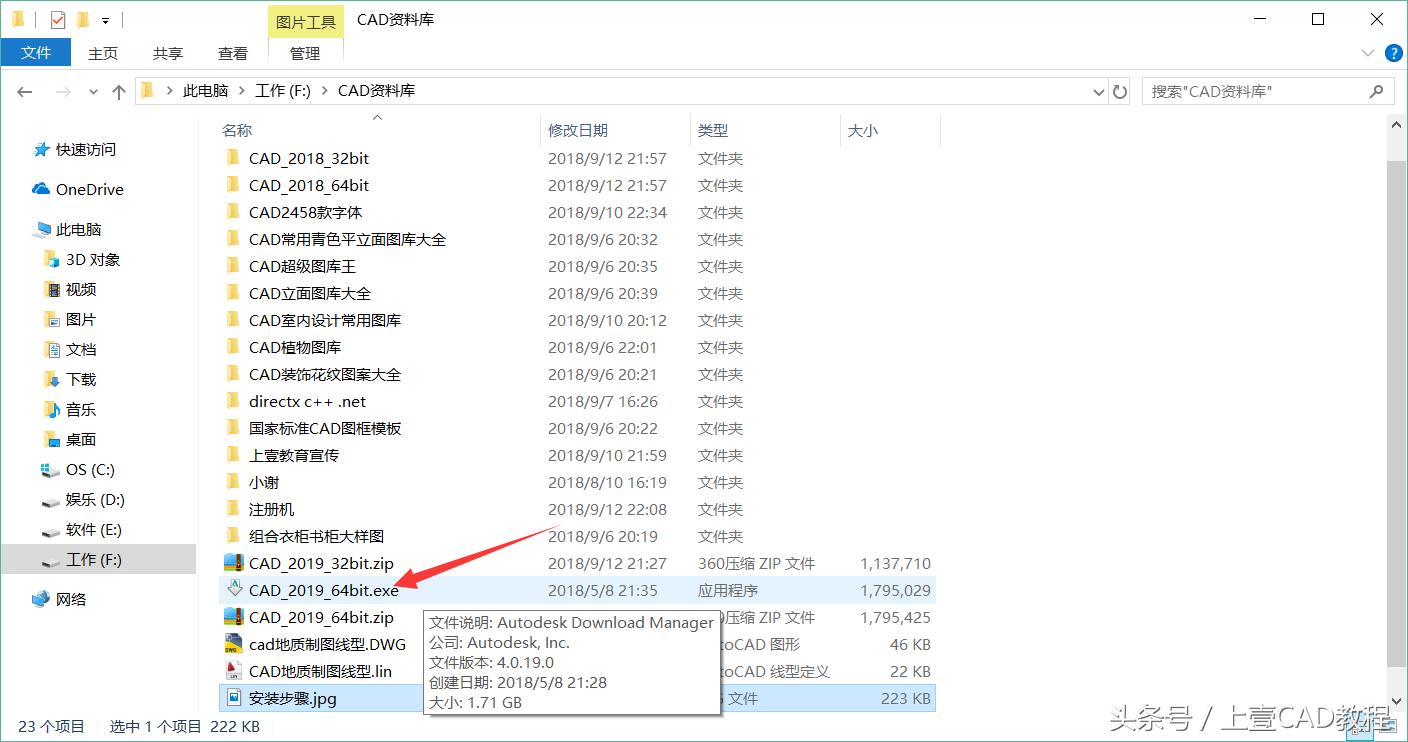Switch to the 查看 ribbon tab

click(x=232, y=53)
